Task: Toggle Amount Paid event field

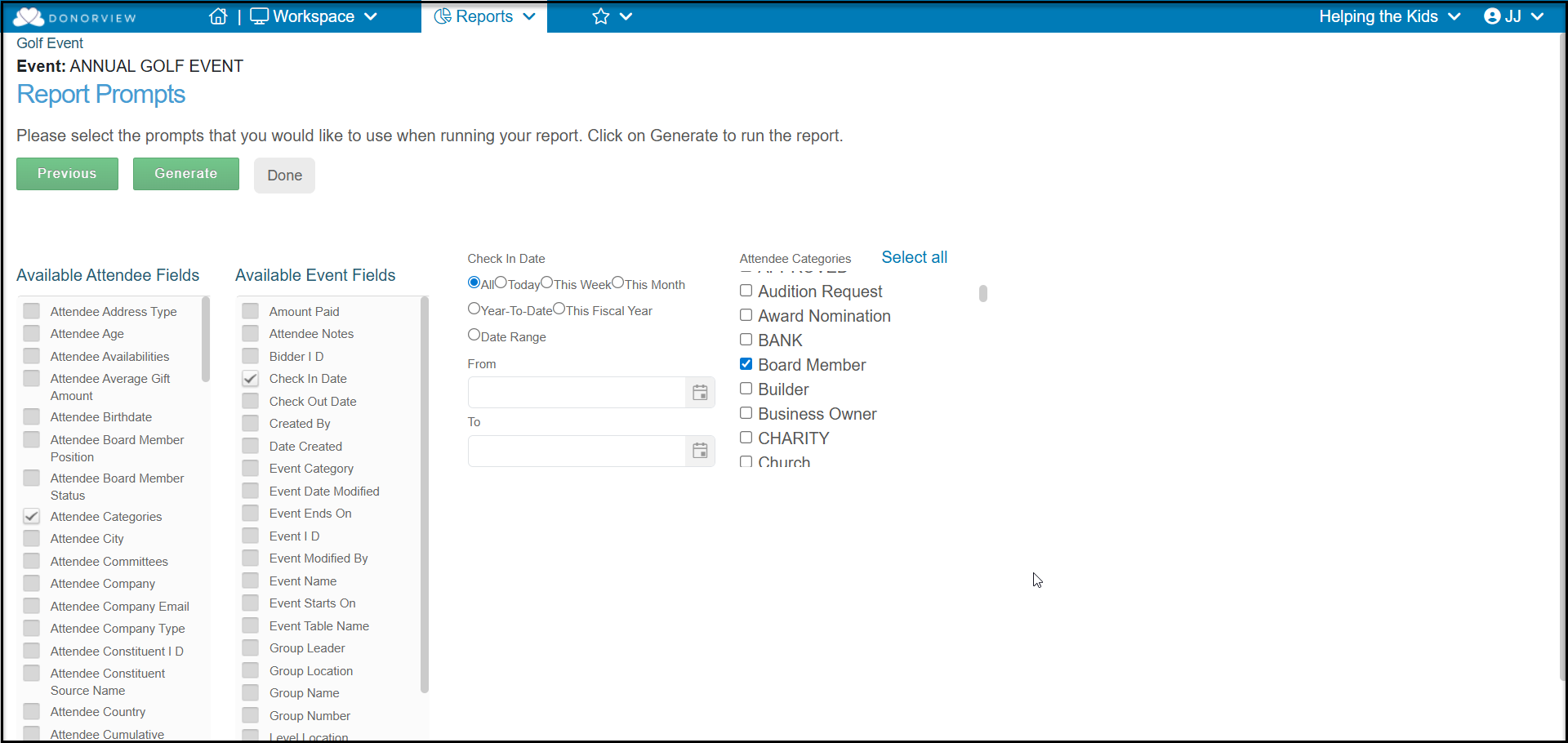Action: [251, 311]
